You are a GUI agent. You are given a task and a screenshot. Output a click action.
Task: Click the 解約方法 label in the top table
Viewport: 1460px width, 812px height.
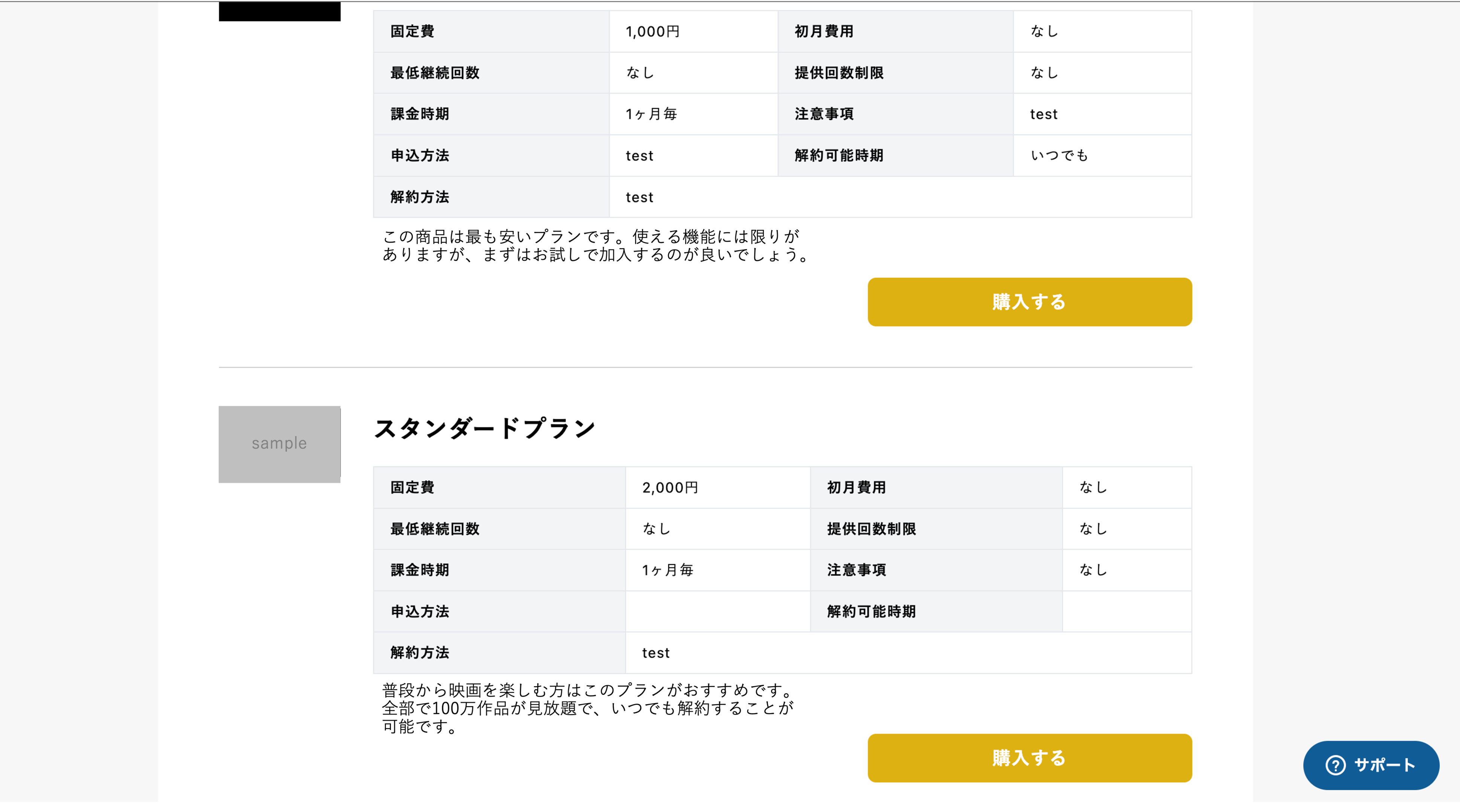(x=419, y=197)
